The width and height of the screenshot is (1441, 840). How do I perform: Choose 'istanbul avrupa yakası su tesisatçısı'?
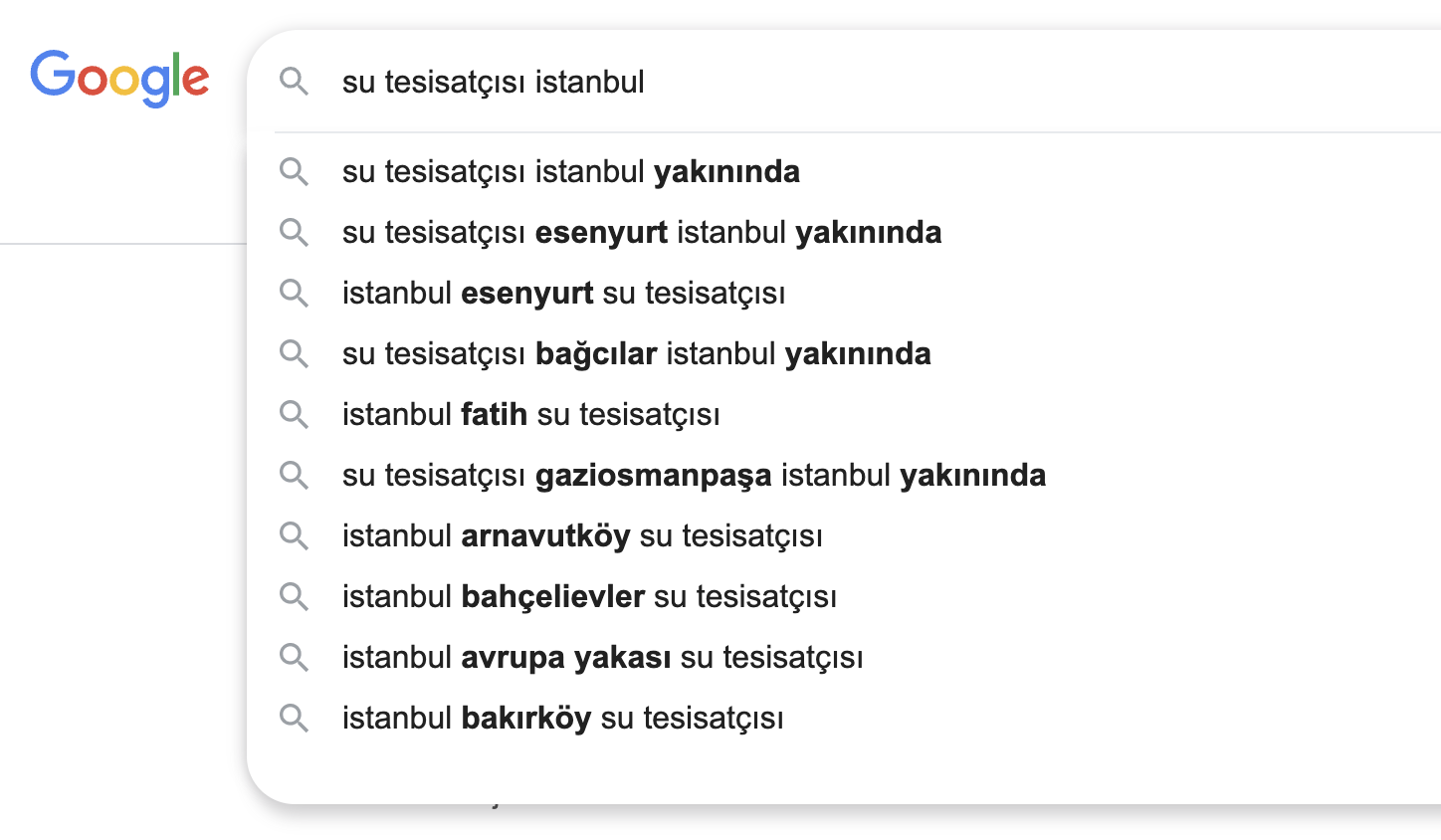pyautogui.click(x=603, y=657)
